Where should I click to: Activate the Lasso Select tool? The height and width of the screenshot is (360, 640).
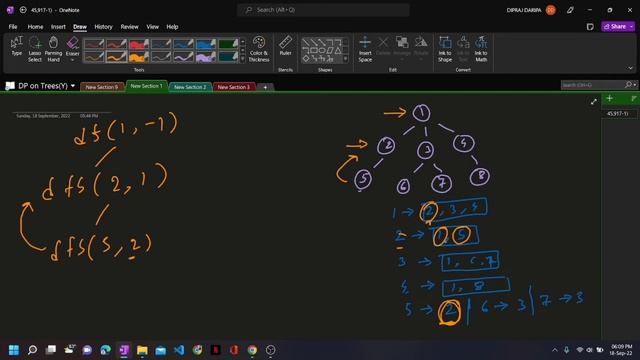35,48
